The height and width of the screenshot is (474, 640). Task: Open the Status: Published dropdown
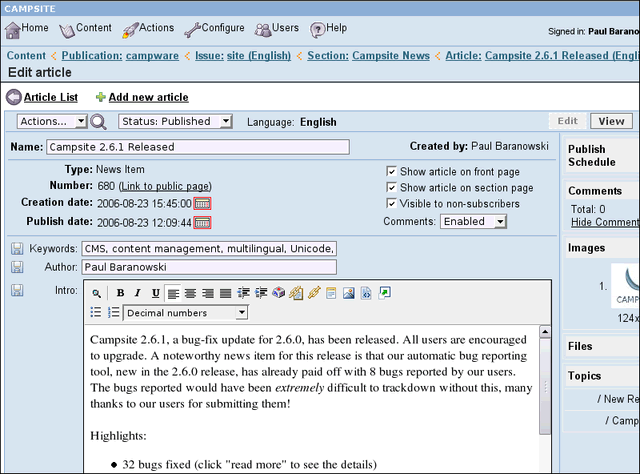(x=175, y=121)
